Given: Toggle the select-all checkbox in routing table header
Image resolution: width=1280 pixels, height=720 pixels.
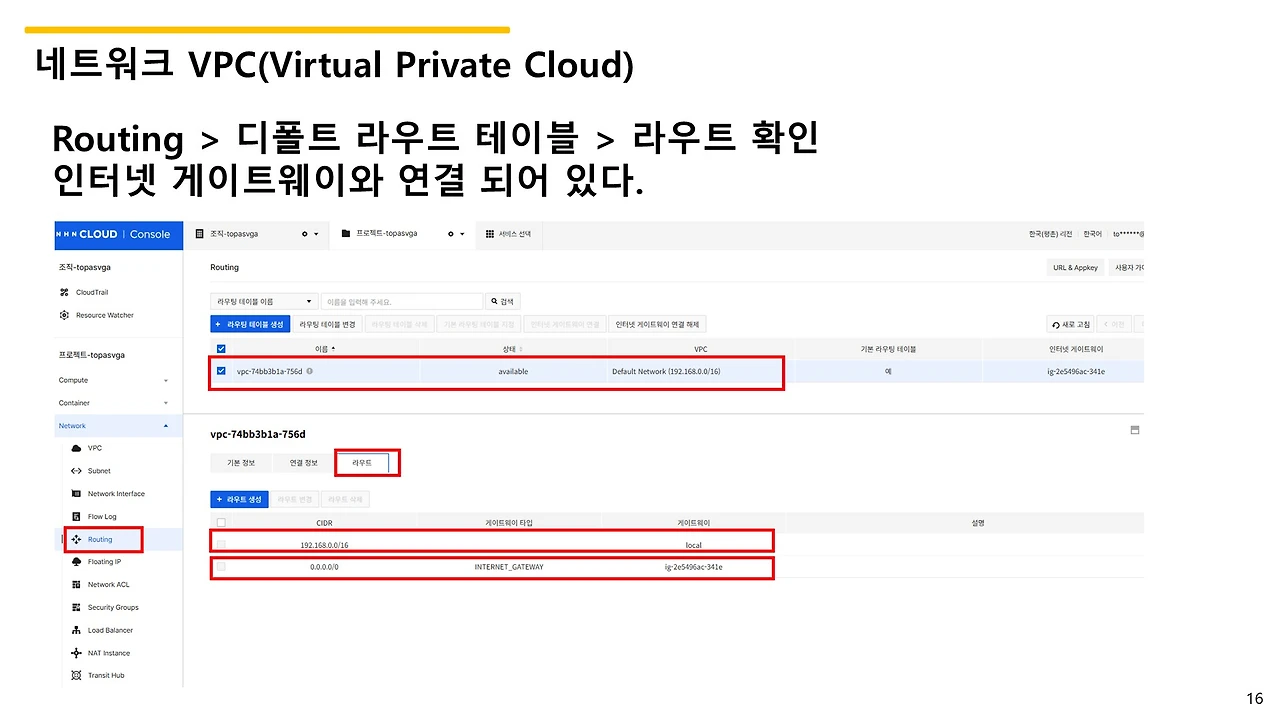Looking at the screenshot, I should [x=221, y=349].
